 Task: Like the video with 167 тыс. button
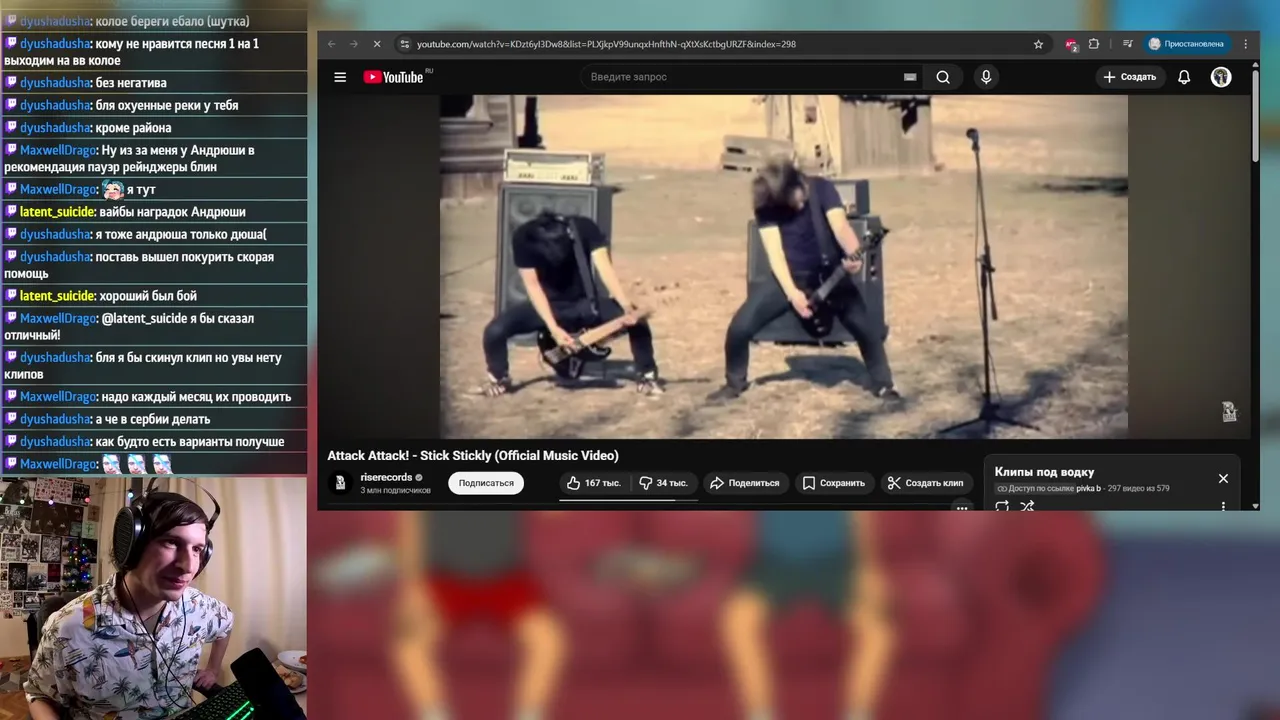tap(594, 483)
